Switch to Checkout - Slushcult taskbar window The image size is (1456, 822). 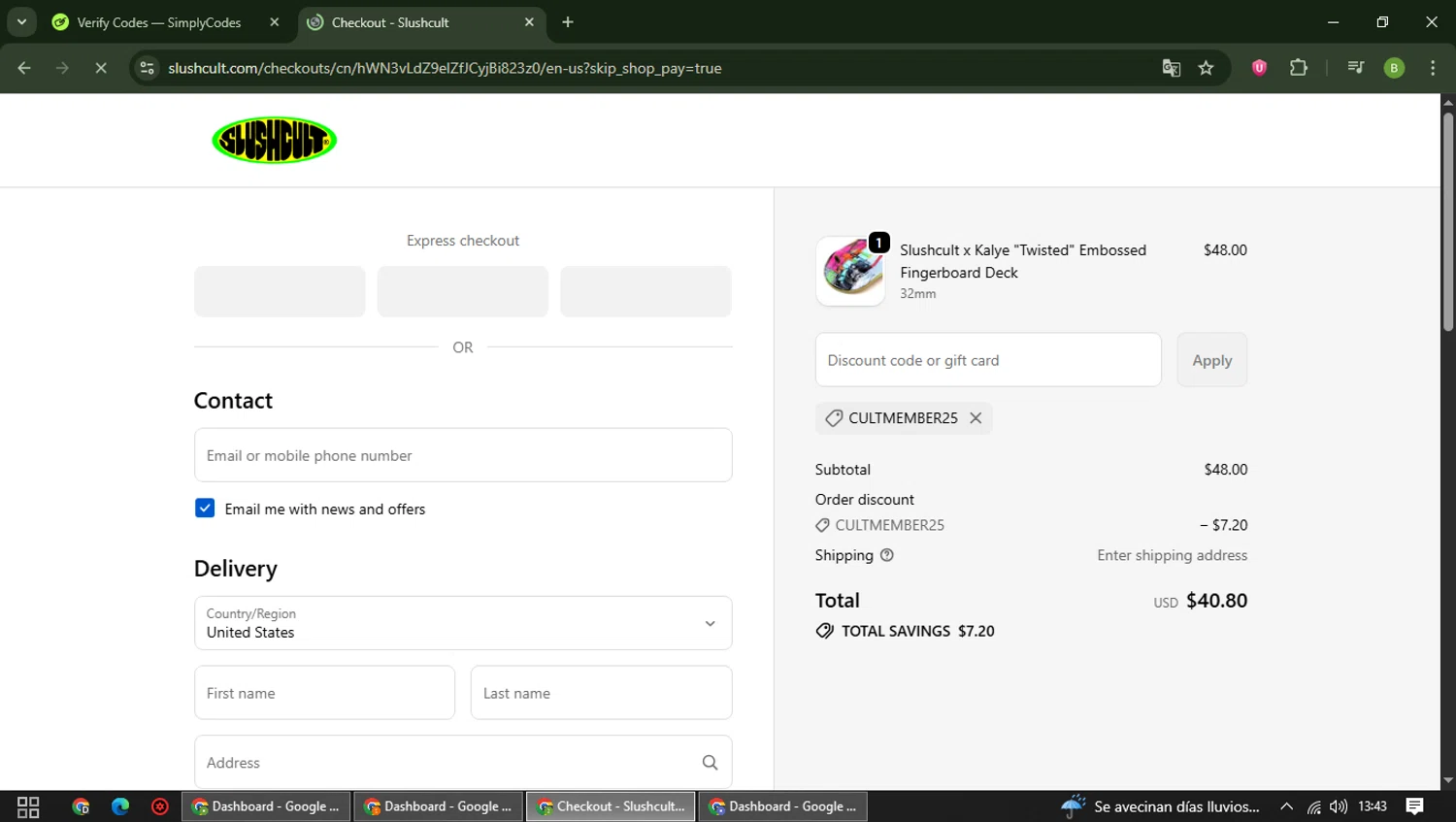tap(612, 806)
